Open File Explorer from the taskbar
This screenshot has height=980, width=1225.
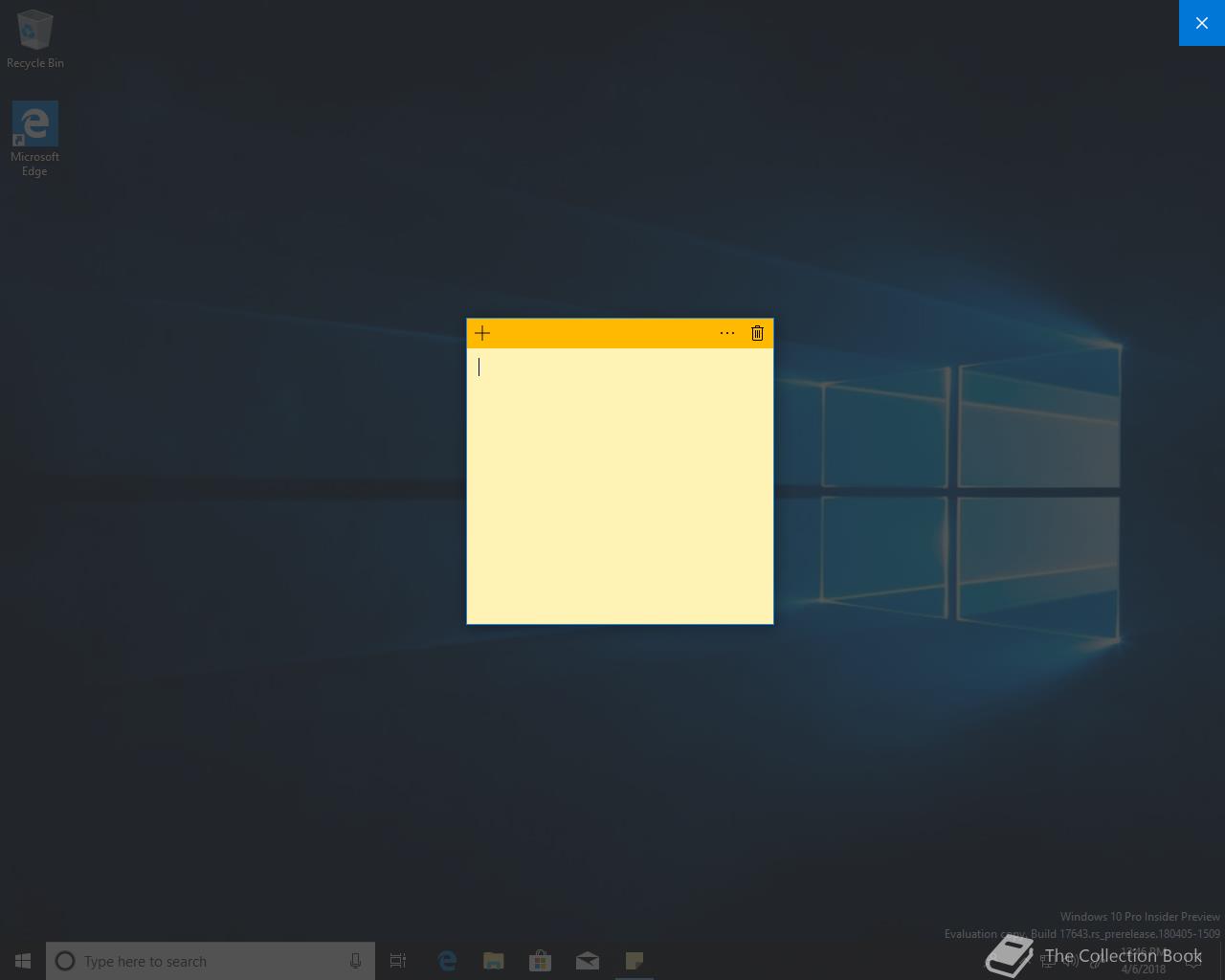tap(493, 961)
